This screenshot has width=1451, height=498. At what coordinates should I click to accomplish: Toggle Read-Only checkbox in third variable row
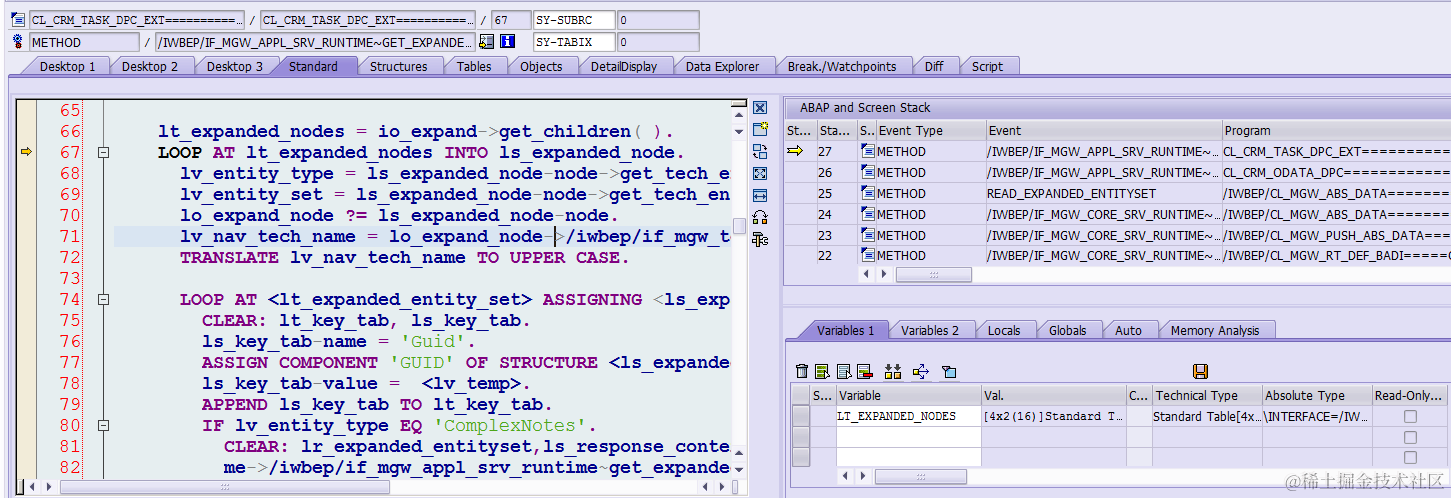click(x=1410, y=457)
